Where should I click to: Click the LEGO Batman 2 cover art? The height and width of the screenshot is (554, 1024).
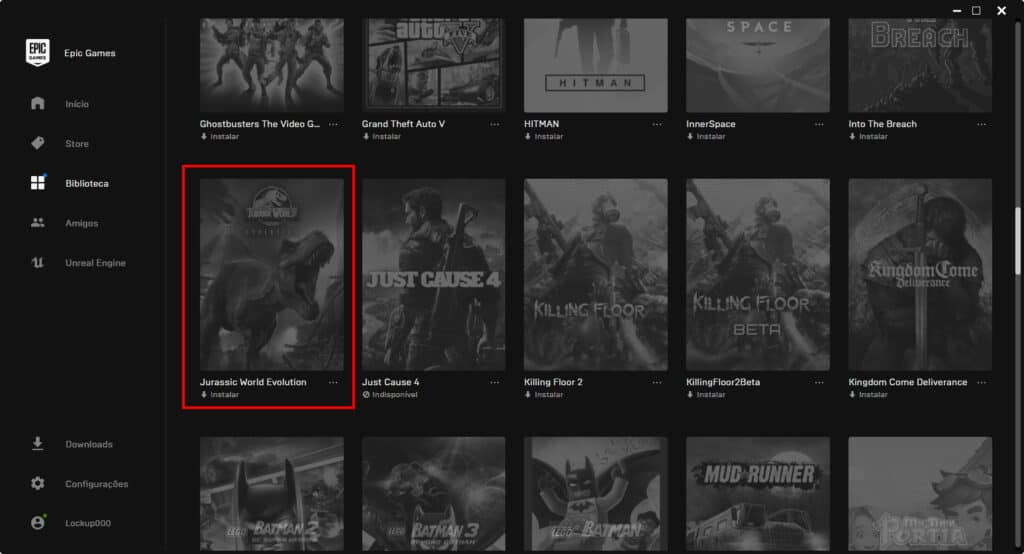pyautogui.click(x=272, y=494)
